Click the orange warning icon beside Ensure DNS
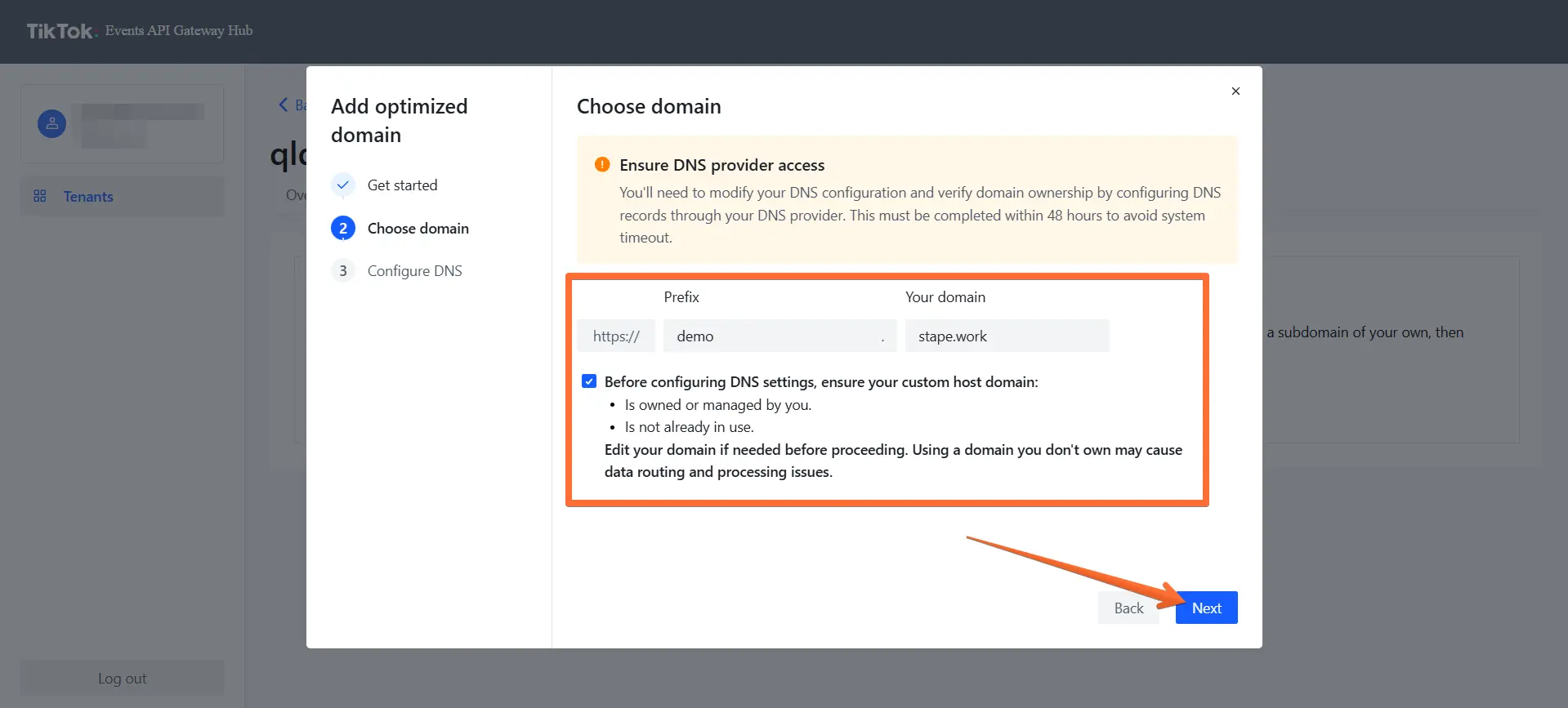The width and height of the screenshot is (1568, 708). tap(602, 165)
